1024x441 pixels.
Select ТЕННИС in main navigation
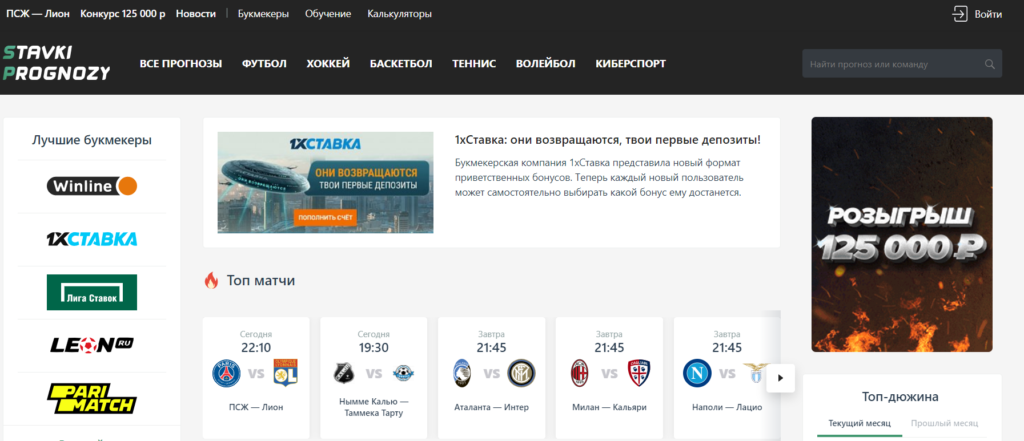pos(474,63)
